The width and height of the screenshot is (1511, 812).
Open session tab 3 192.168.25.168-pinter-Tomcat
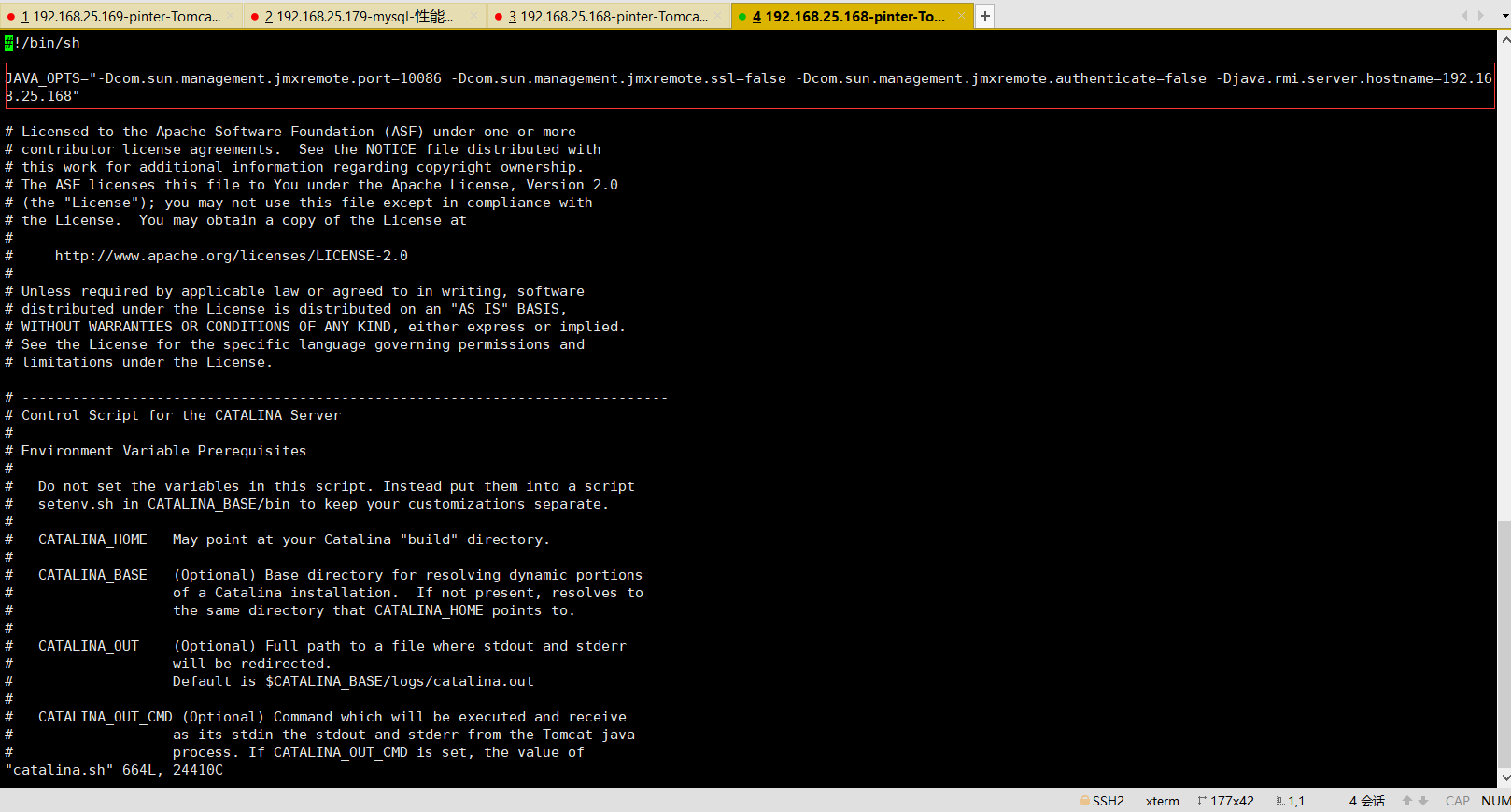point(609,16)
